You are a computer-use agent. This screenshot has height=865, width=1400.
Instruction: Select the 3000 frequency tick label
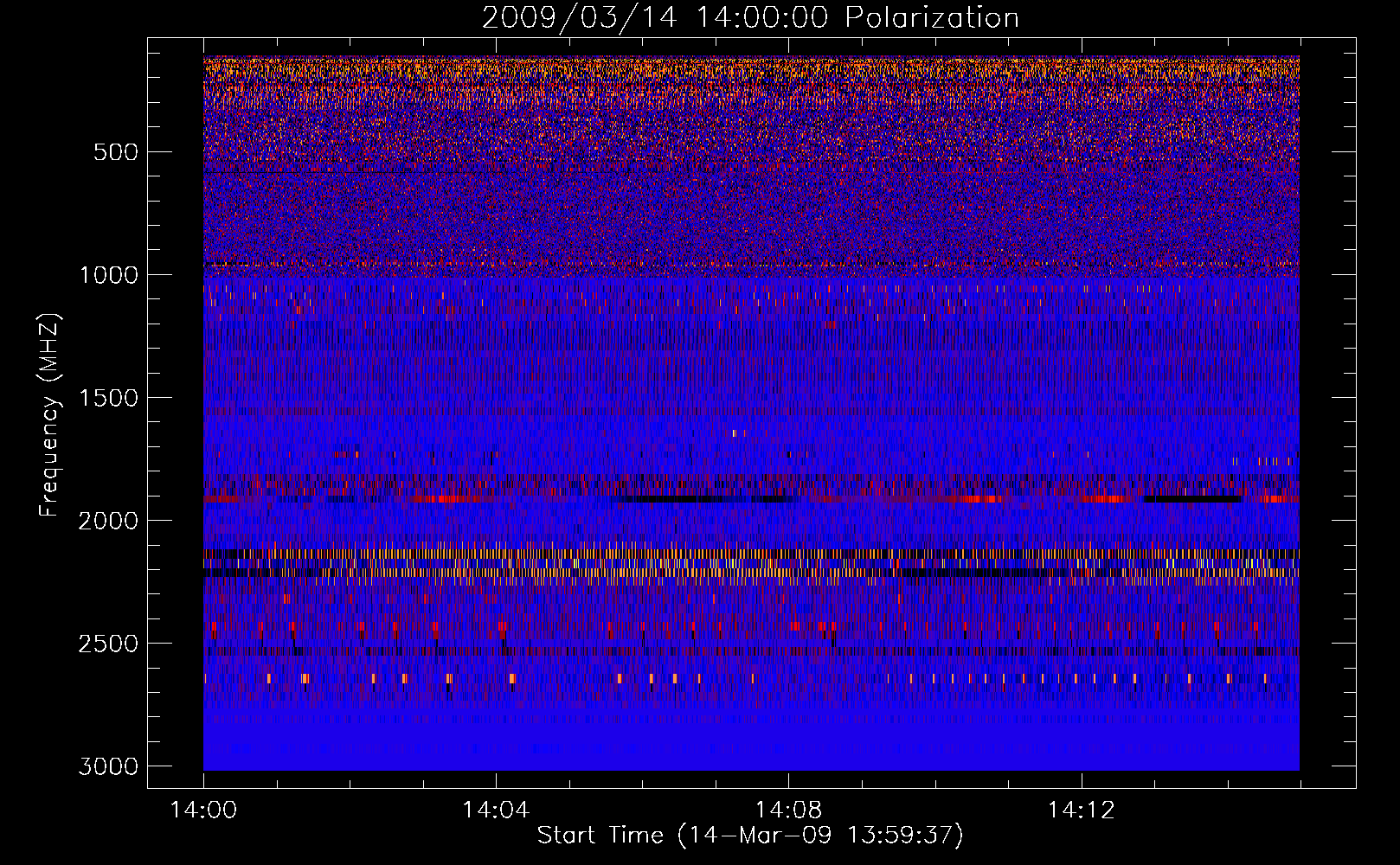[x=108, y=766]
